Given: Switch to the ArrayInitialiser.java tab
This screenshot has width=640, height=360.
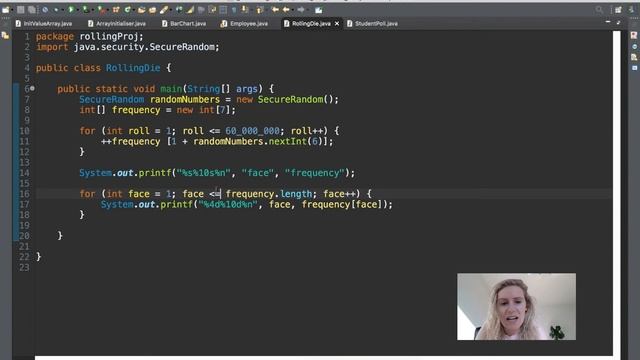Looking at the screenshot, I should (x=117, y=24).
